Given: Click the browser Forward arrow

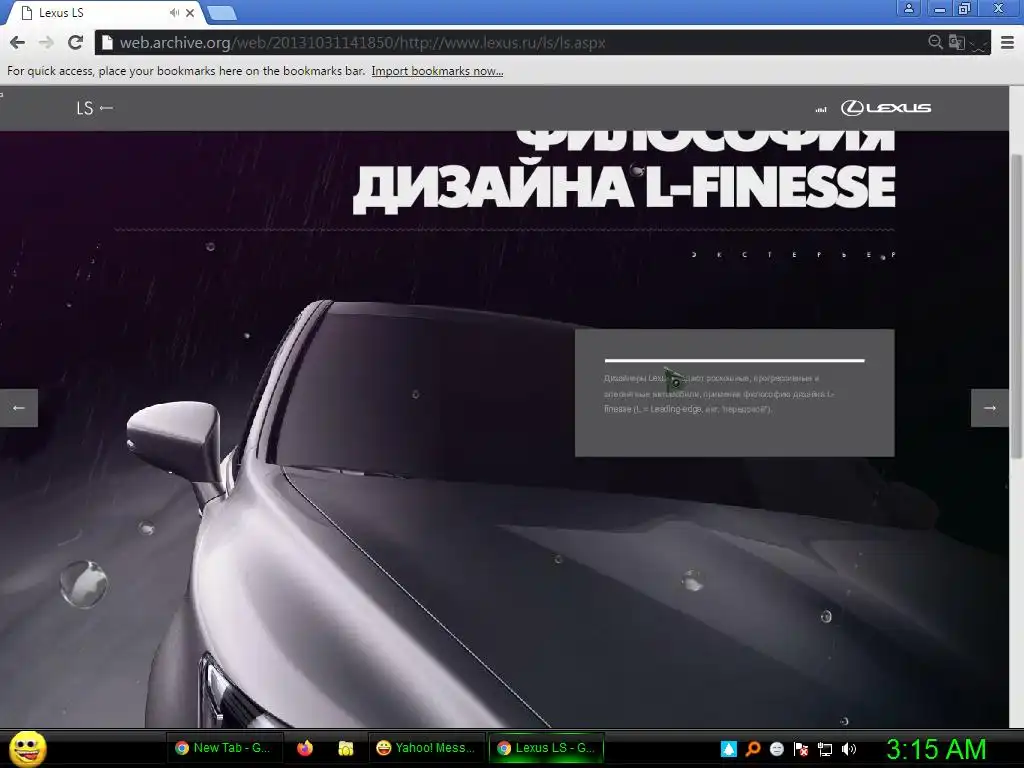Looking at the screenshot, I should tap(46, 43).
